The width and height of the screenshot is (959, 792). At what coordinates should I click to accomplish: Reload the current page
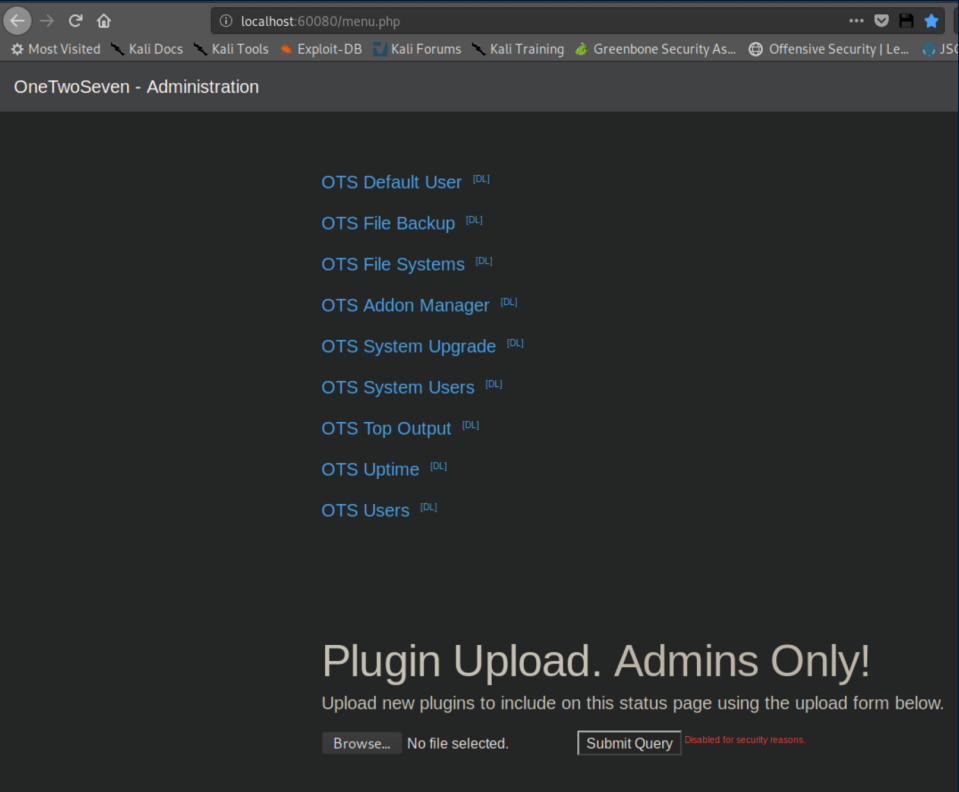click(75, 21)
